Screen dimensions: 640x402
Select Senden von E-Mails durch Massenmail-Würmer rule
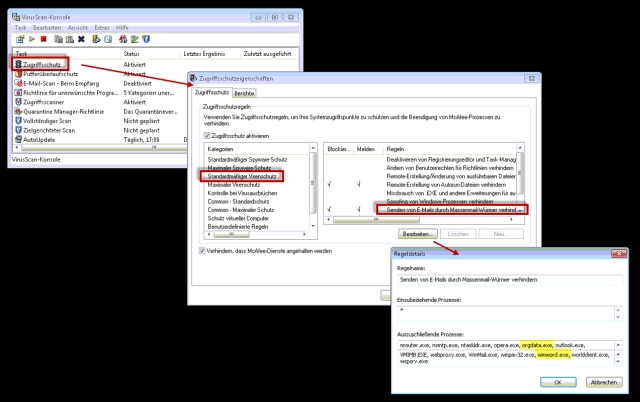[451, 210]
